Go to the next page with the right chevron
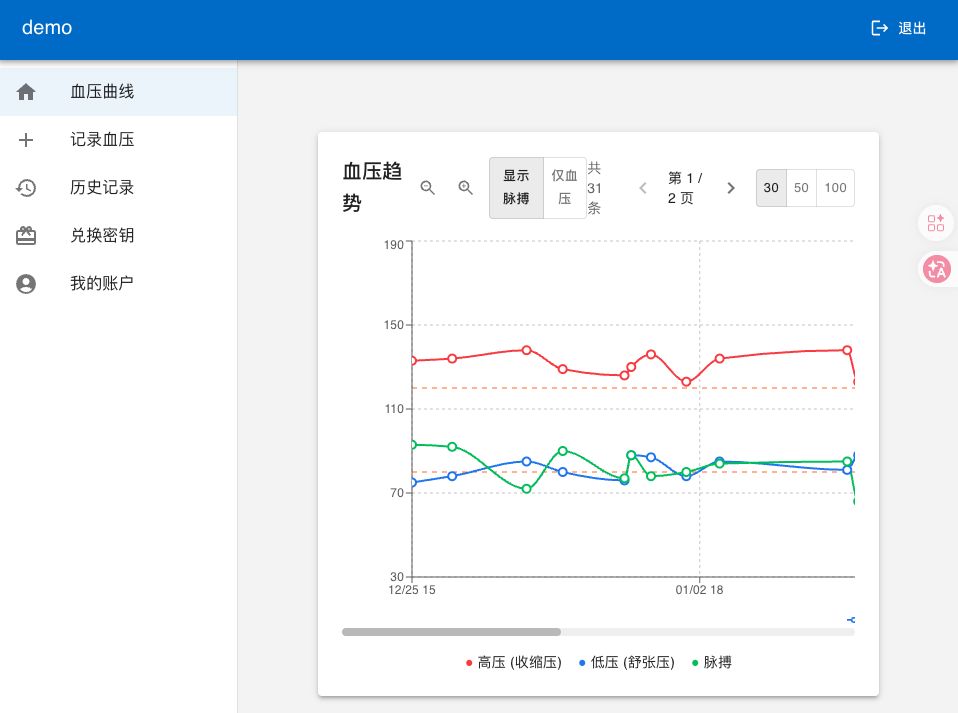Viewport: 958px width, 713px height. point(731,188)
